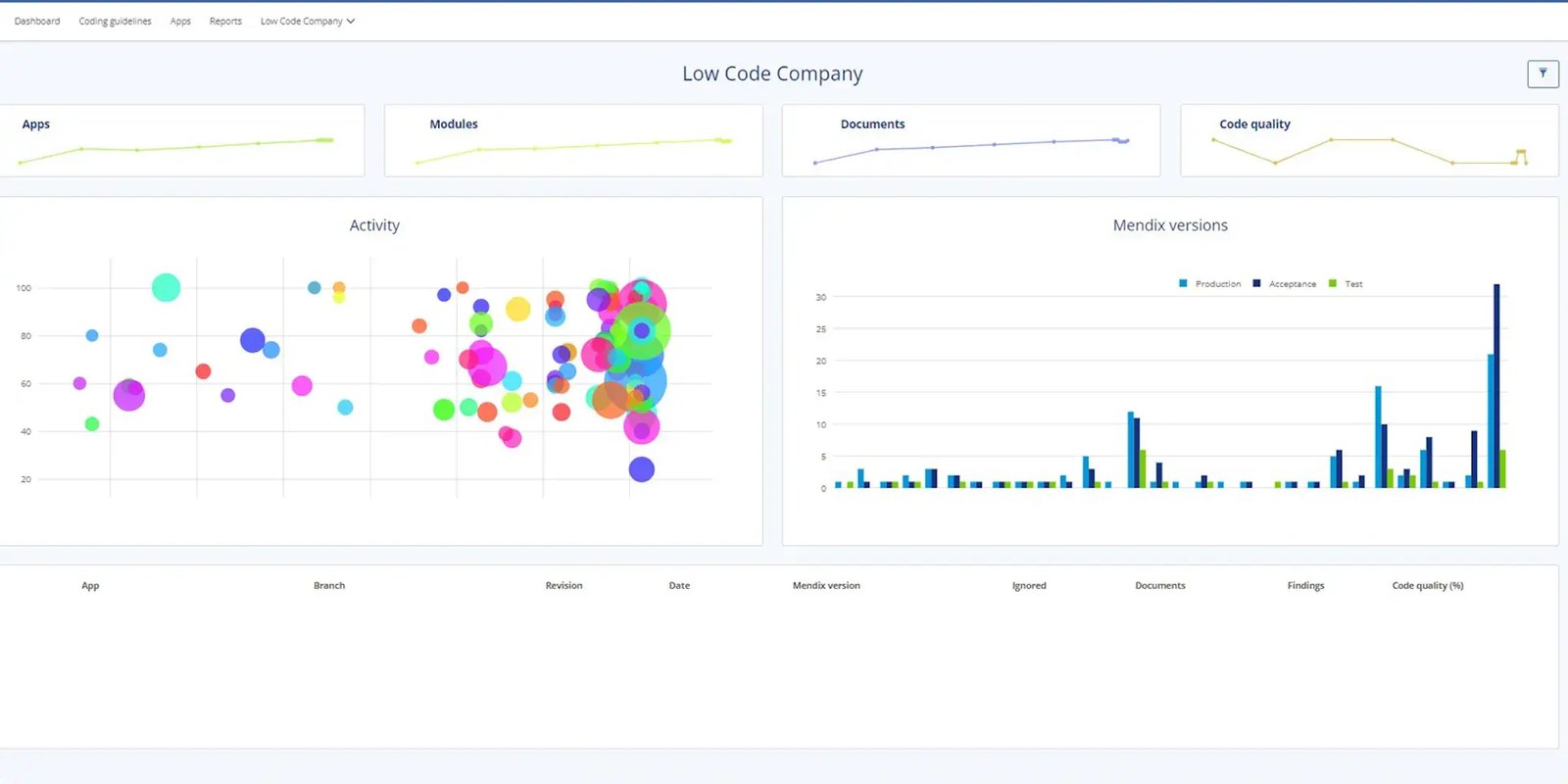Open the Reports navigation item
The height and width of the screenshot is (784, 1568).
[x=225, y=21]
